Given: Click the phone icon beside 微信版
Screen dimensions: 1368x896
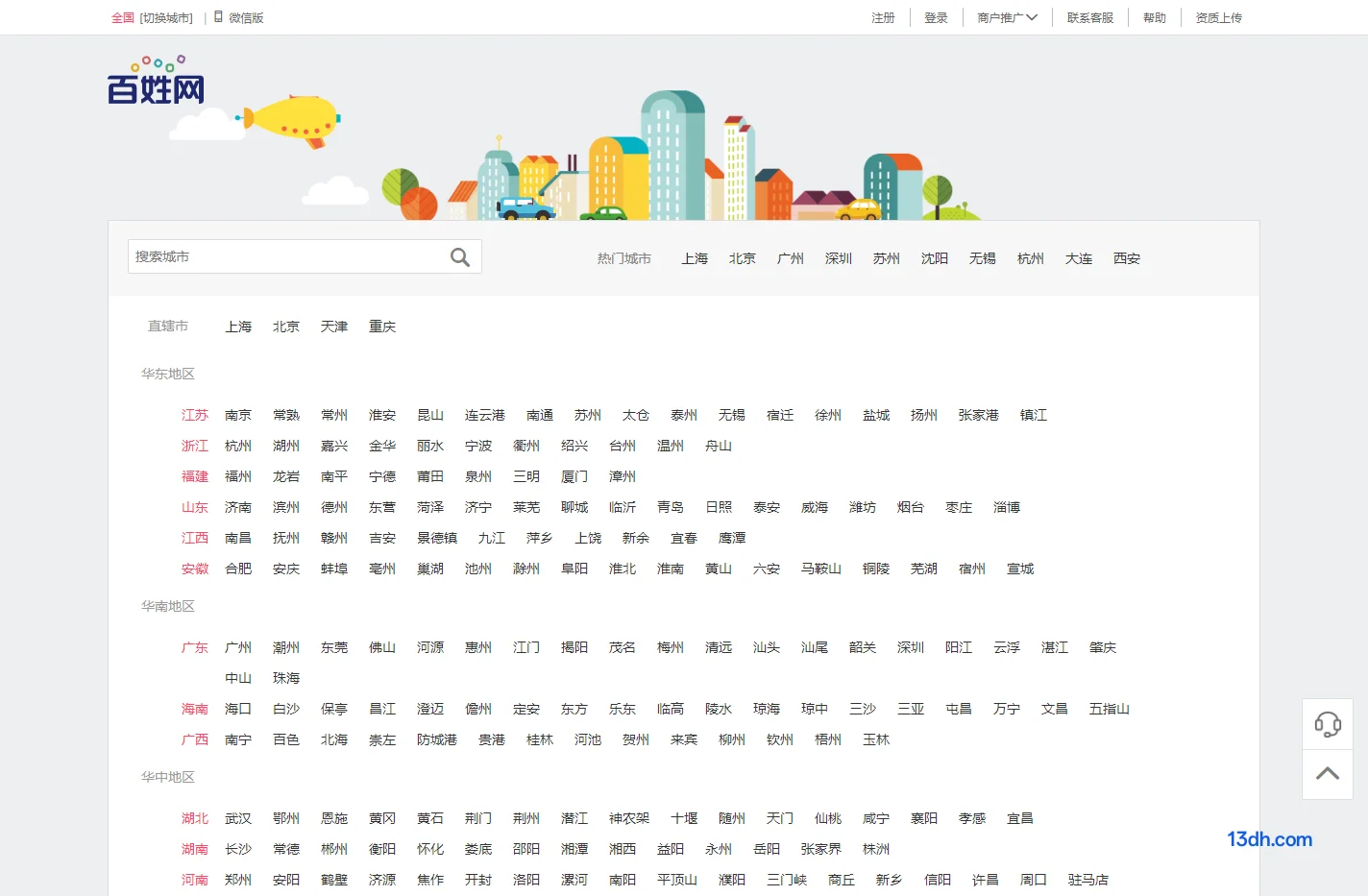Looking at the screenshot, I should coord(219,17).
